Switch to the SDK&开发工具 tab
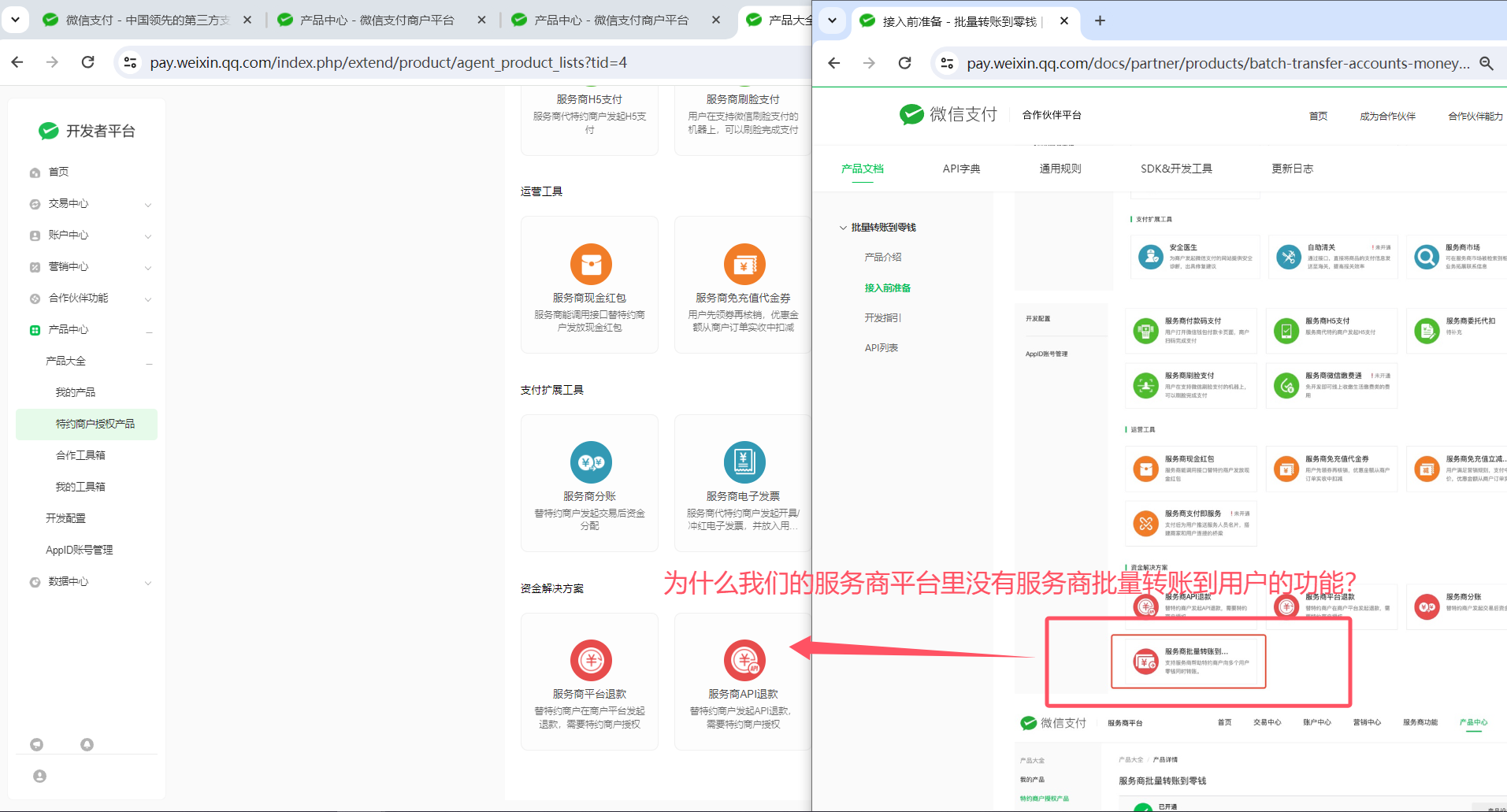The image size is (1507, 812). (1176, 169)
